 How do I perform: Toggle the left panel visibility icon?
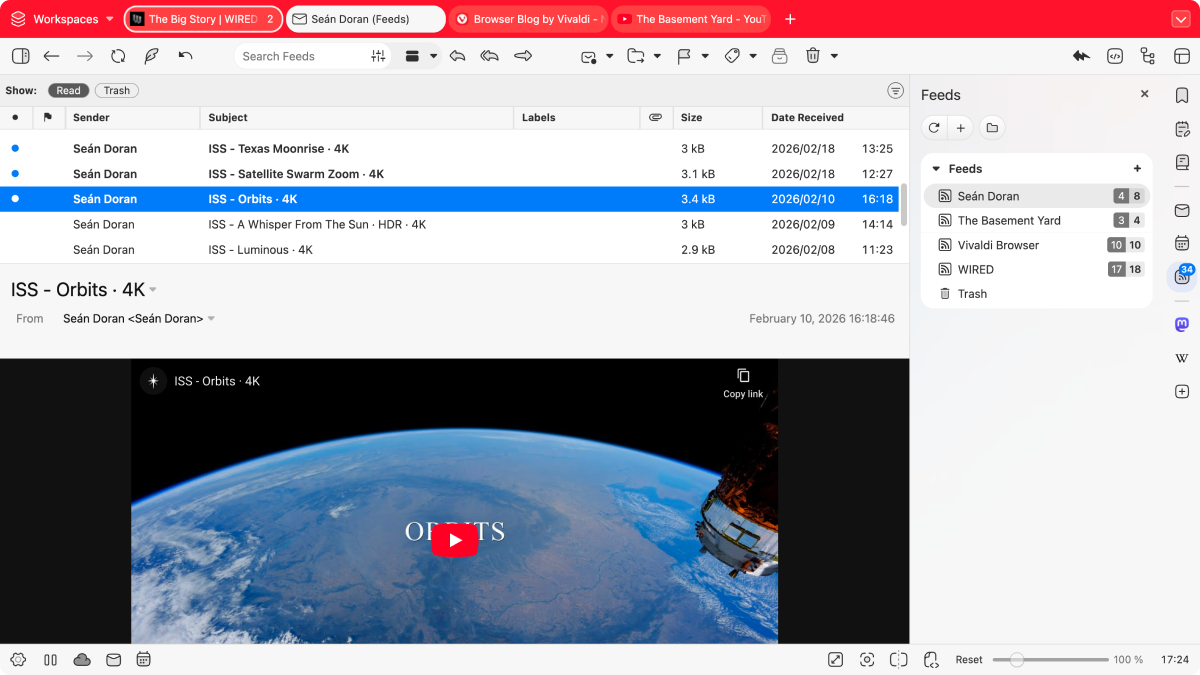coord(20,56)
